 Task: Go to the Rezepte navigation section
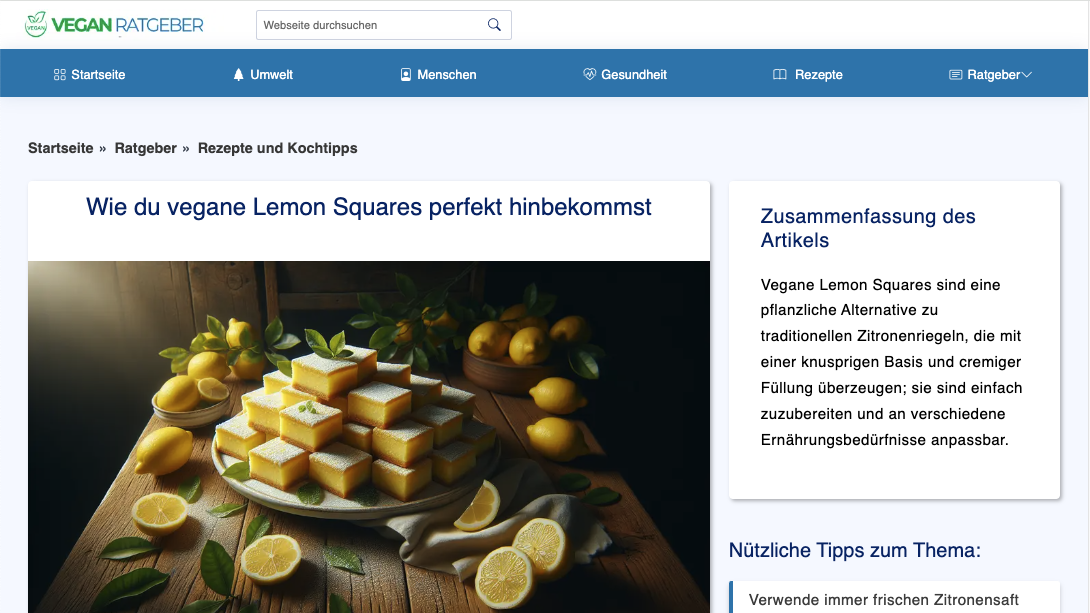point(818,75)
